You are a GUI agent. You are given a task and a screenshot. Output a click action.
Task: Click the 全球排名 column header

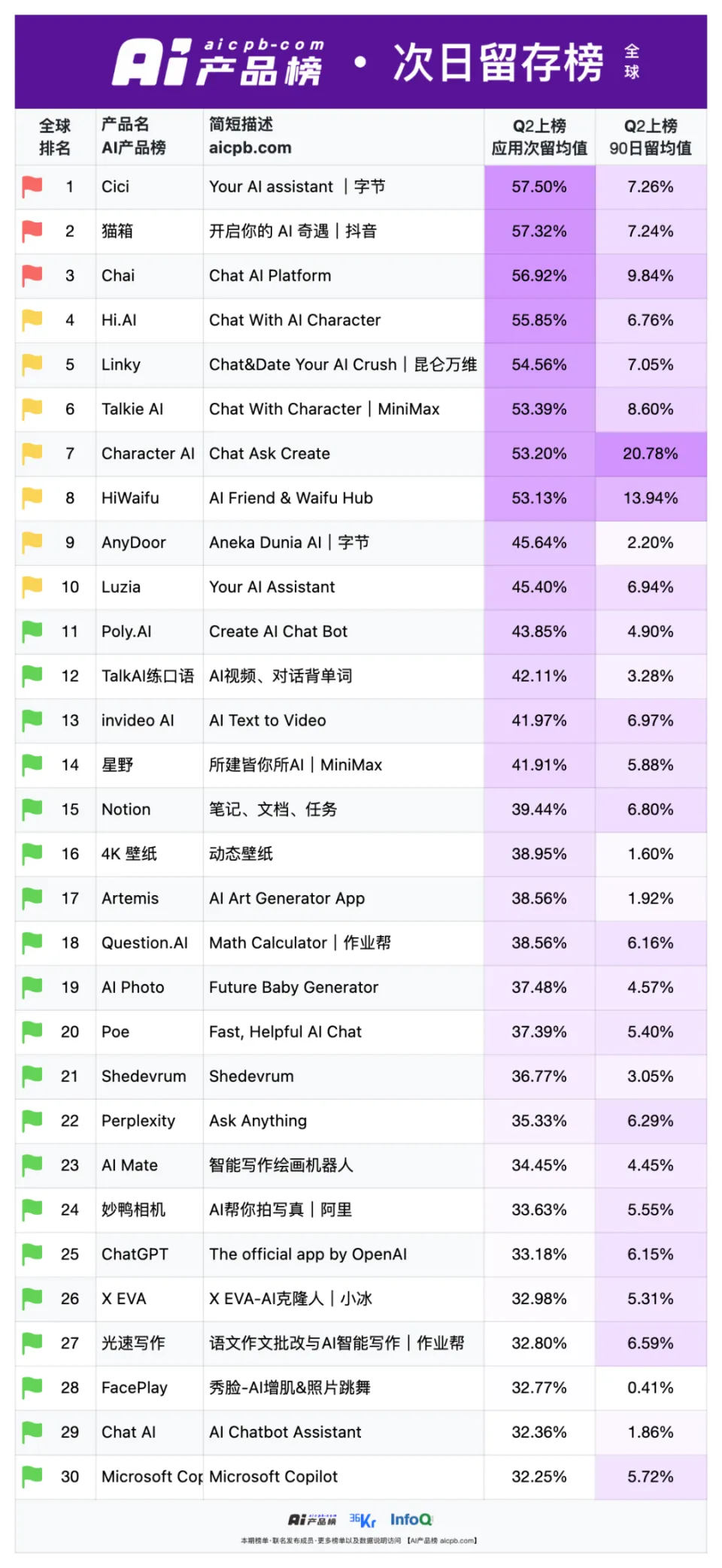55,137
